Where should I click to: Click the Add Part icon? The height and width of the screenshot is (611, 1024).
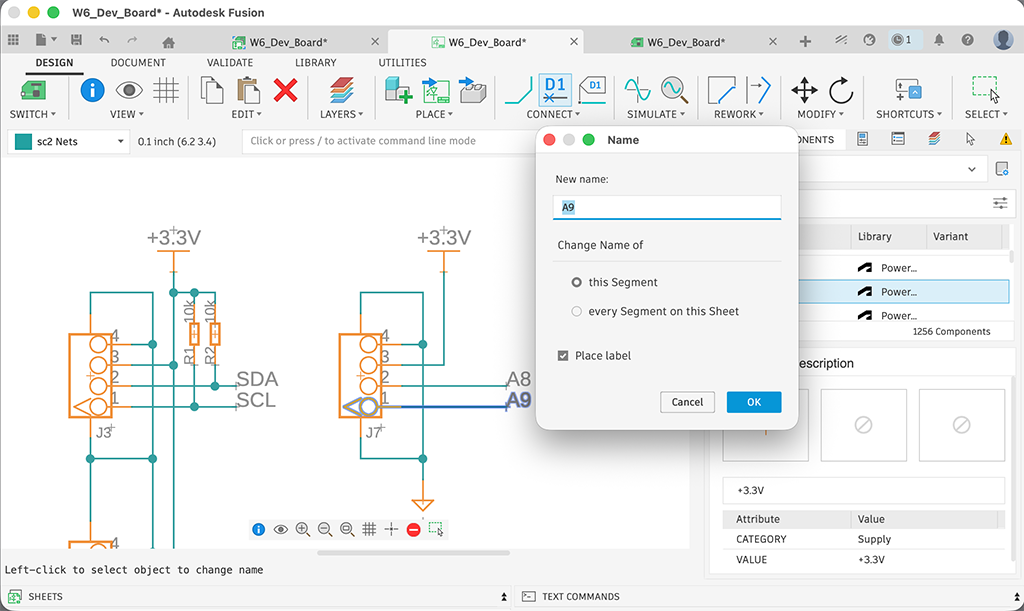398,90
